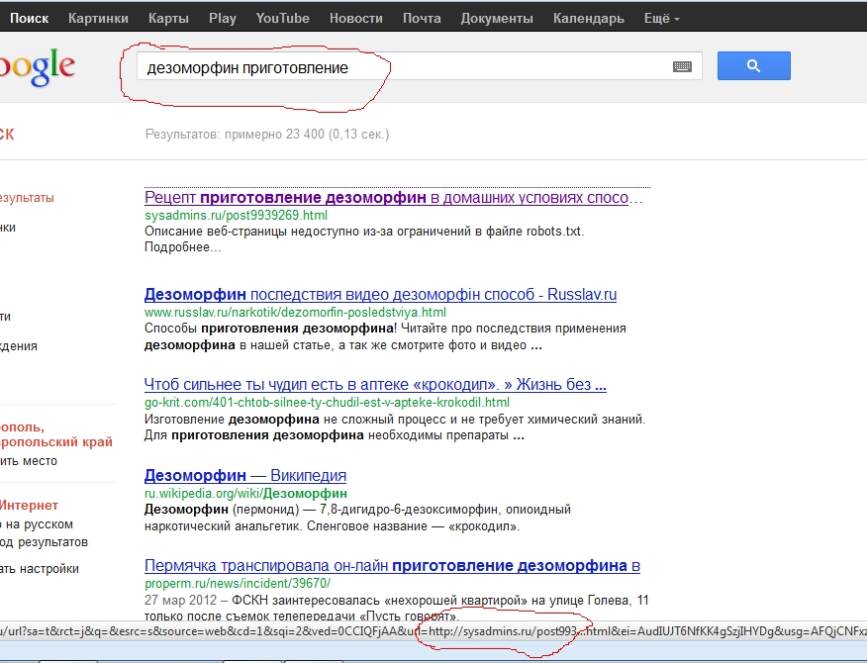Click the snippet dated 27 мар 2012

pos(396,607)
